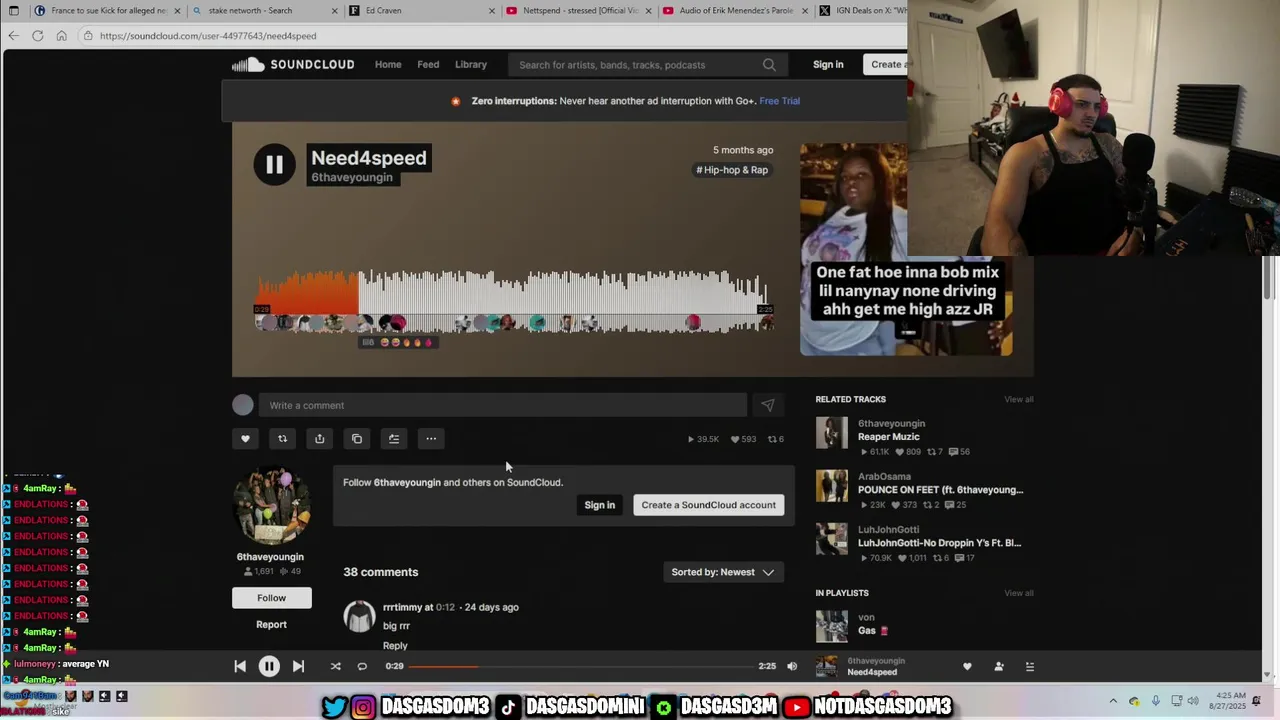Close the 'Ed Craven' browser tab

(491, 11)
